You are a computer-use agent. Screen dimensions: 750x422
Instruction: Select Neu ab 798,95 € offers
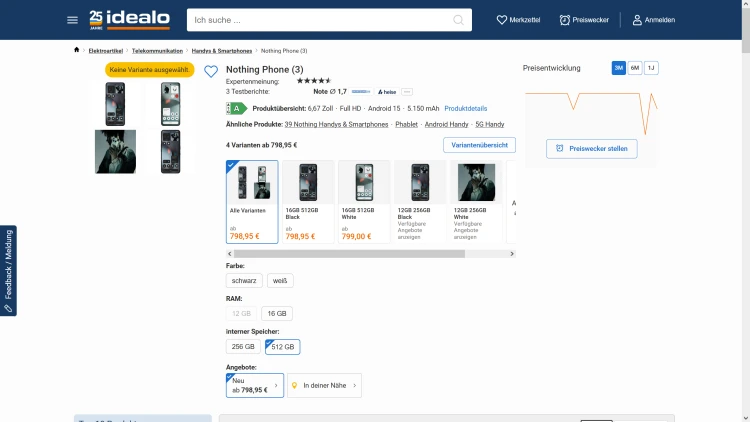[x=255, y=385]
